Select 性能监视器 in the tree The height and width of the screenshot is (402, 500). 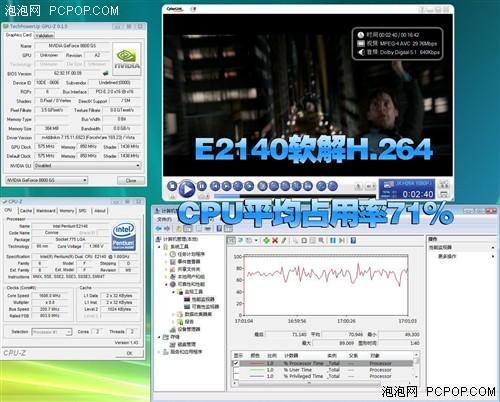(203, 299)
